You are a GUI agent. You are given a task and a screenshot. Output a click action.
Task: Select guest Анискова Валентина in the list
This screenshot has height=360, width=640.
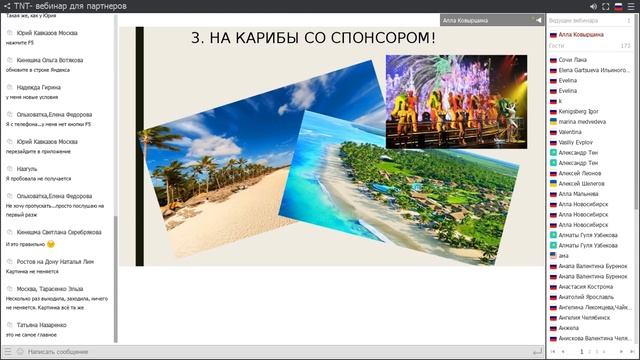[594, 338]
